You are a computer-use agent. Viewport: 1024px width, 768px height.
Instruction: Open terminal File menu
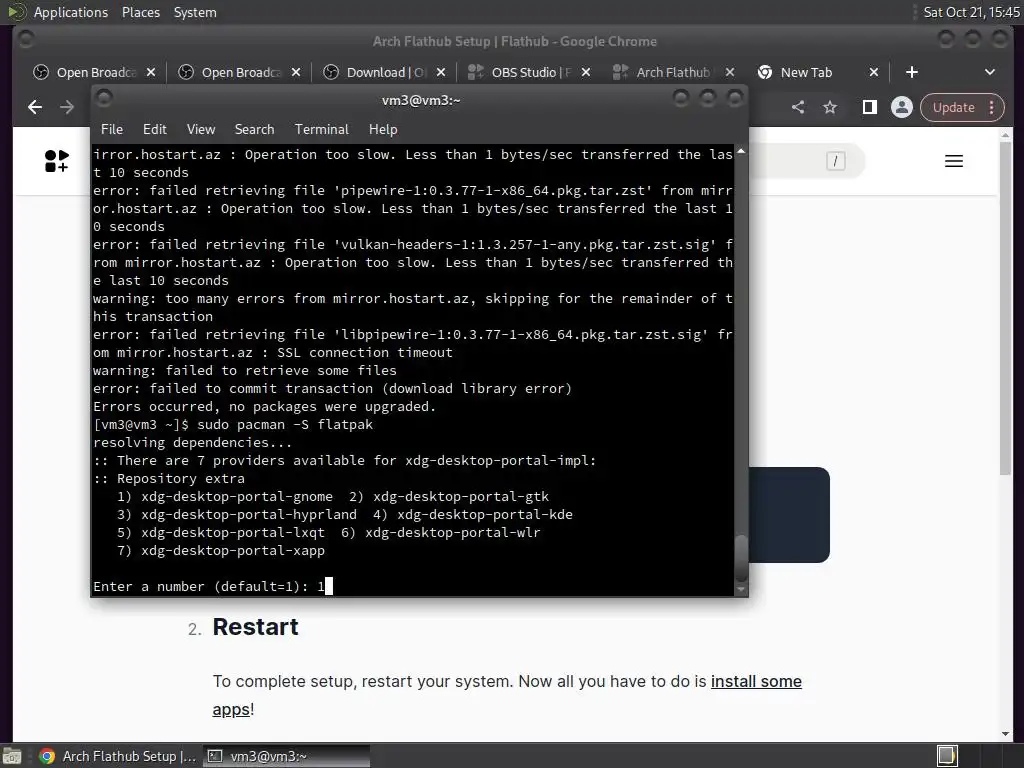point(112,129)
